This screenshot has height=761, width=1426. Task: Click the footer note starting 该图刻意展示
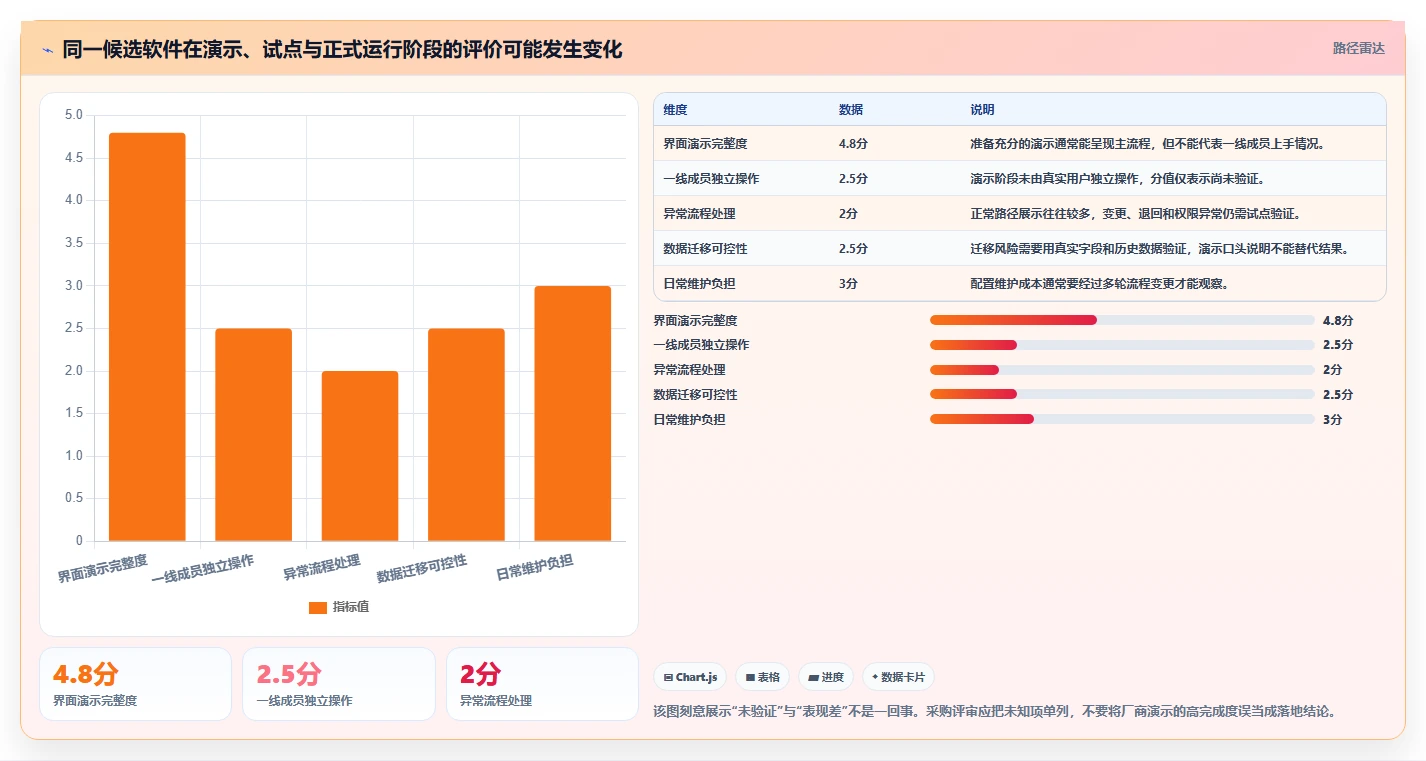[994, 712]
